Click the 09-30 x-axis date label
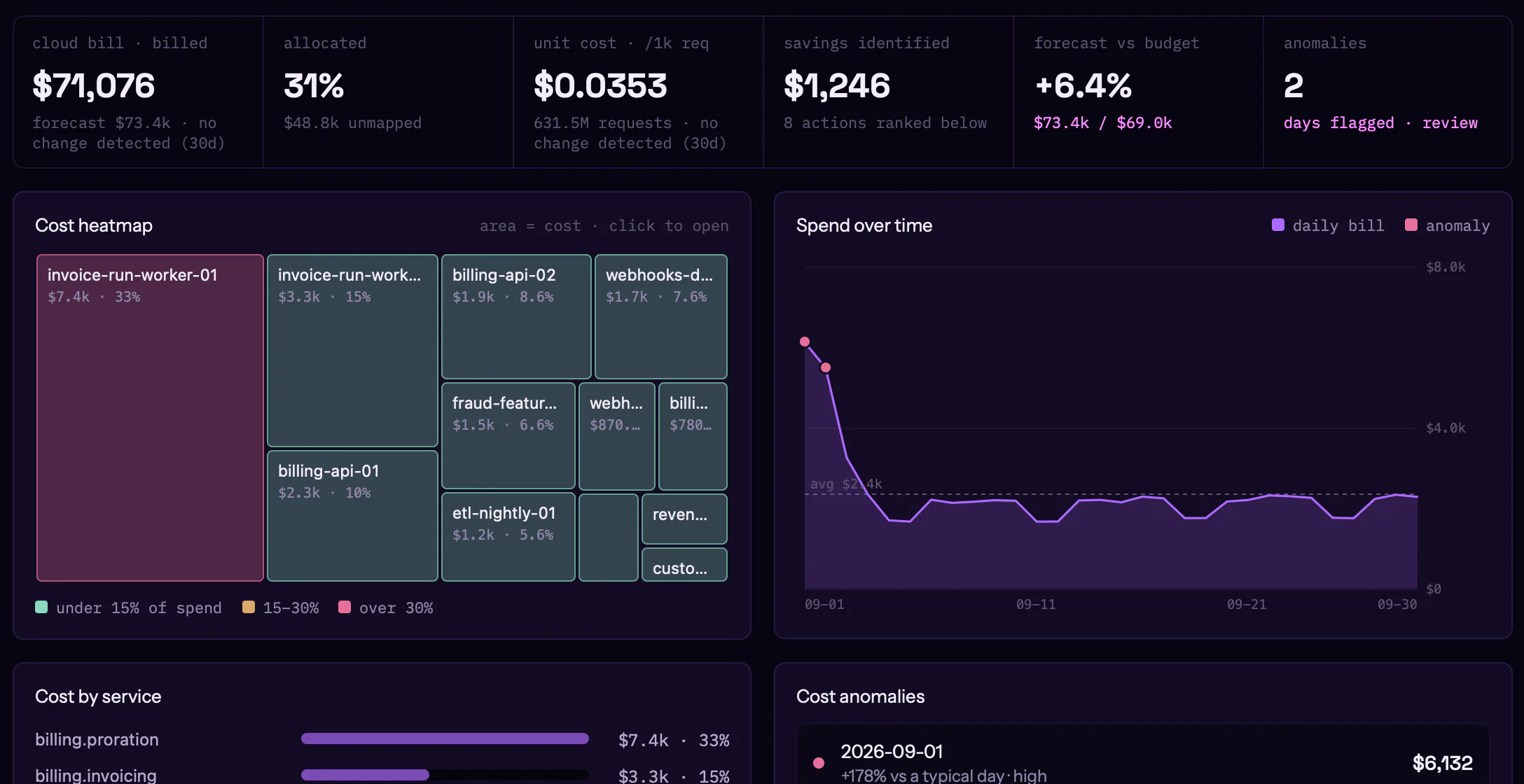The image size is (1524, 784). (x=1397, y=604)
